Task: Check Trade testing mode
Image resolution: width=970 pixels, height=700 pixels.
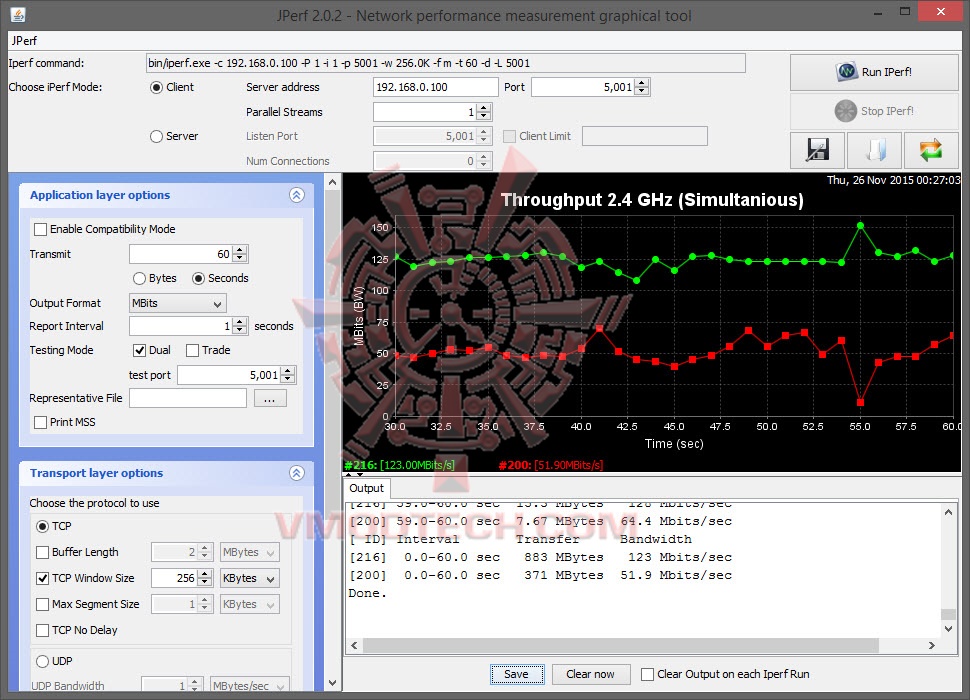Action: (192, 351)
